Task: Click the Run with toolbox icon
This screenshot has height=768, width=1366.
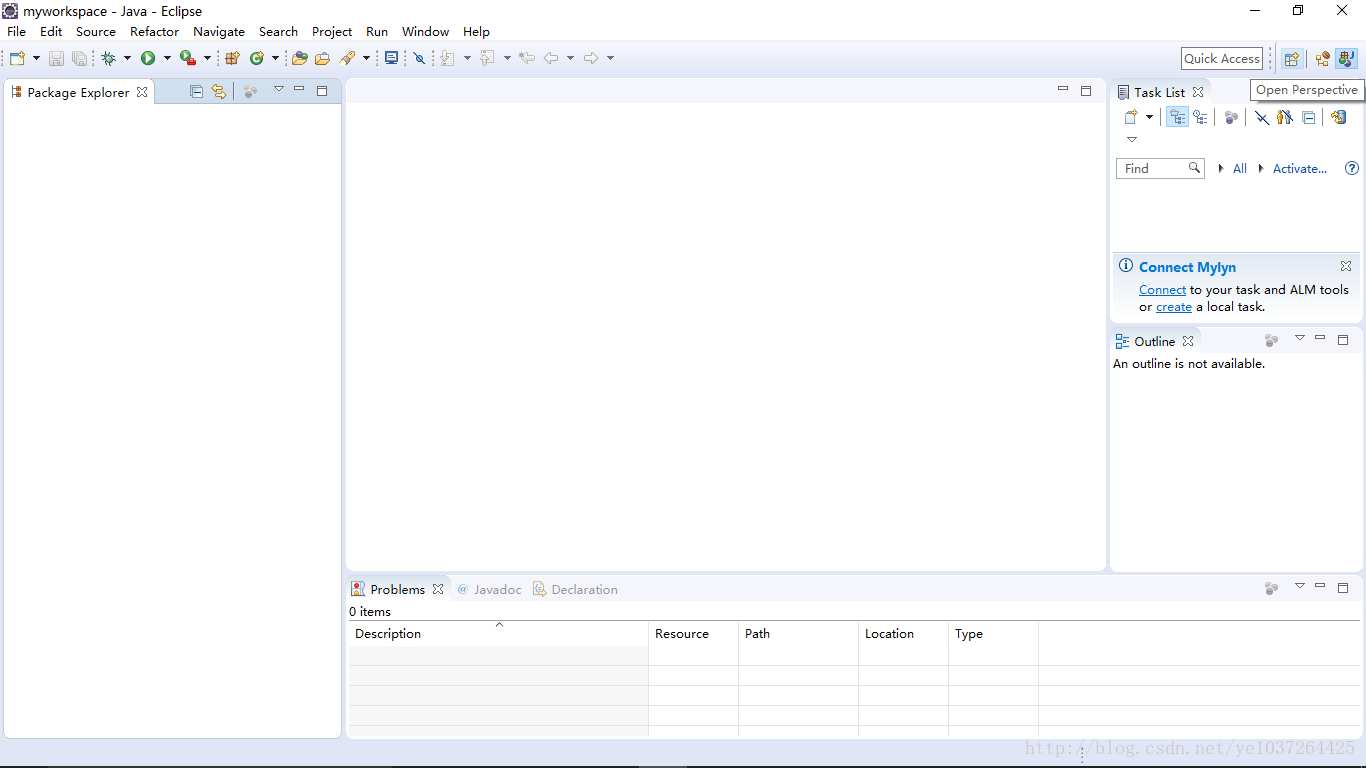Action: click(188, 58)
